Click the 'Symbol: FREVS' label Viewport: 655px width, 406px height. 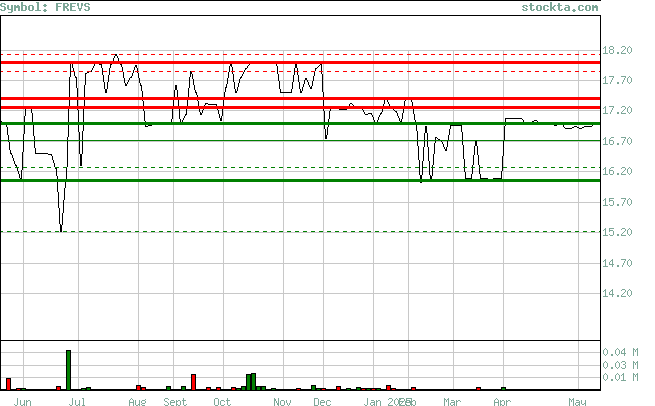[45, 7]
